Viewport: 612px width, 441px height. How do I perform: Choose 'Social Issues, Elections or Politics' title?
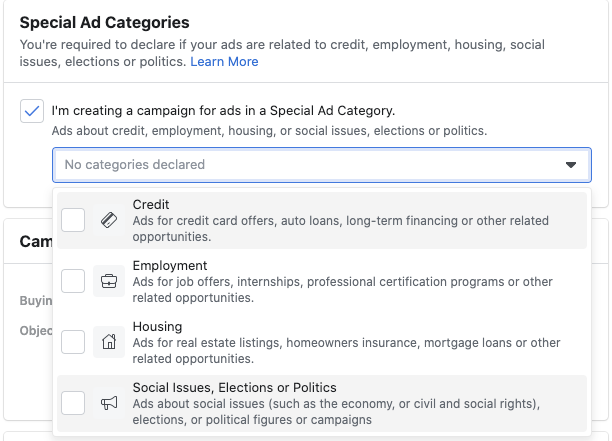click(234, 387)
